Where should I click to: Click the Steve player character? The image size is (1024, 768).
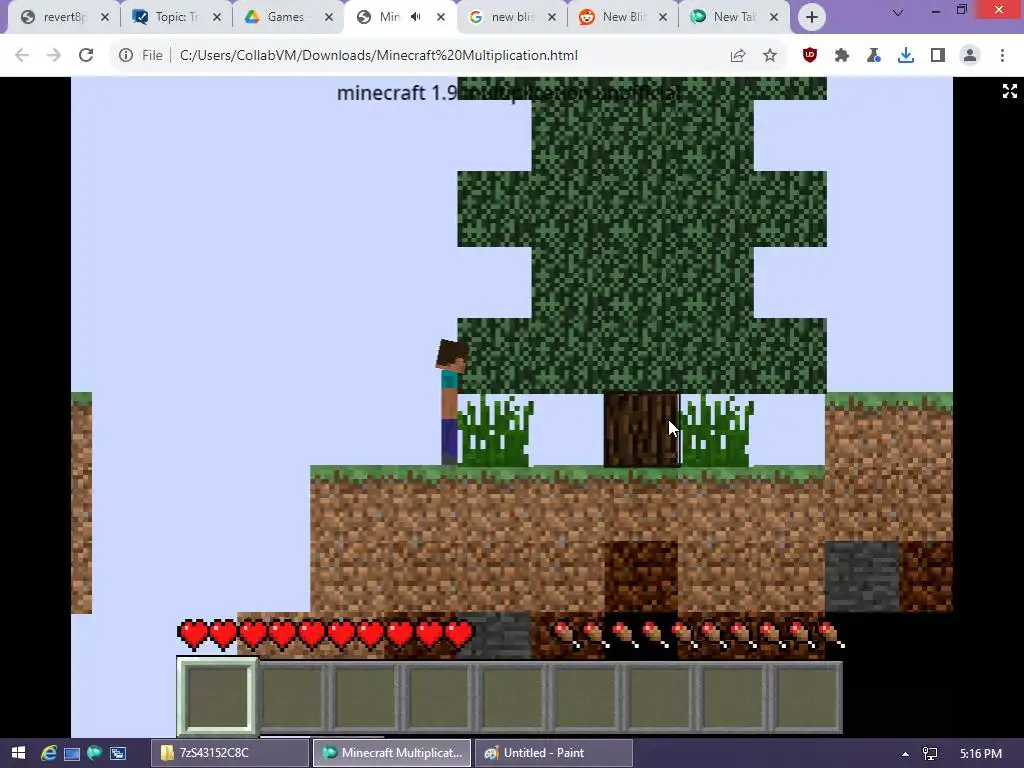click(451, 401)
